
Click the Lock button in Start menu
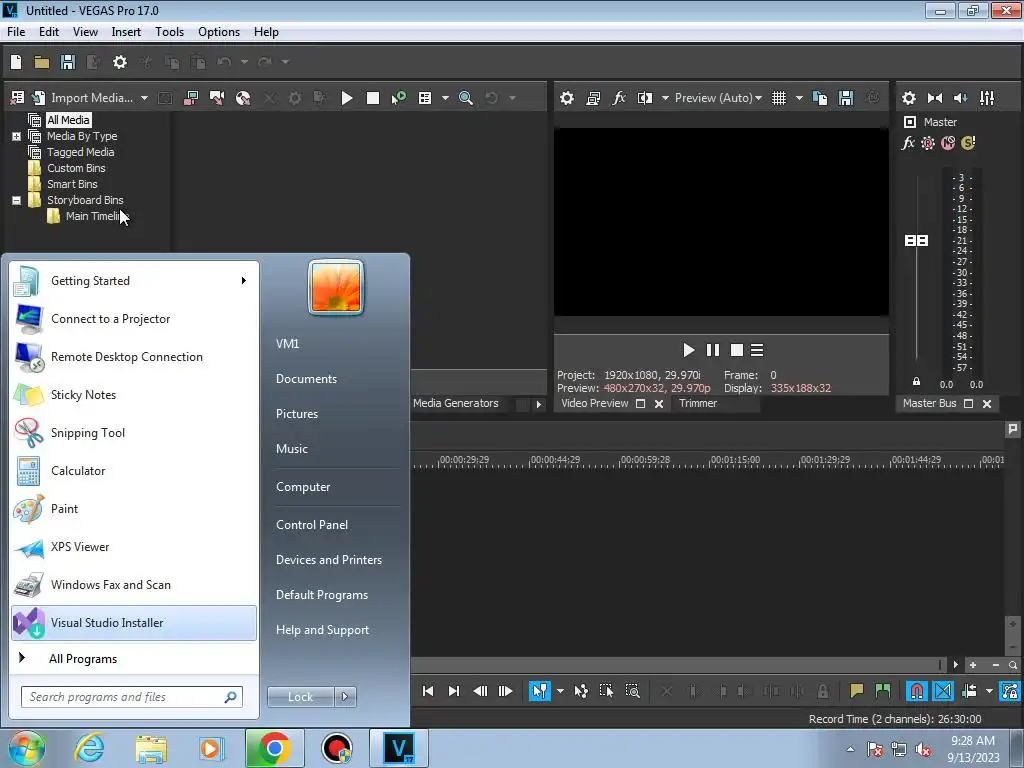(x=300, y=697)
